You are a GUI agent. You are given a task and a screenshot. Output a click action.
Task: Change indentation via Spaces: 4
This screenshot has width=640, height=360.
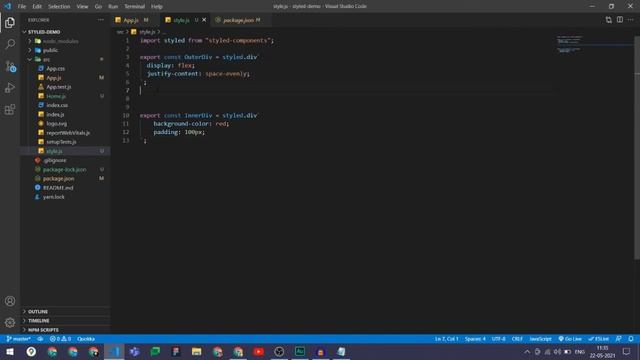[476, 339]
